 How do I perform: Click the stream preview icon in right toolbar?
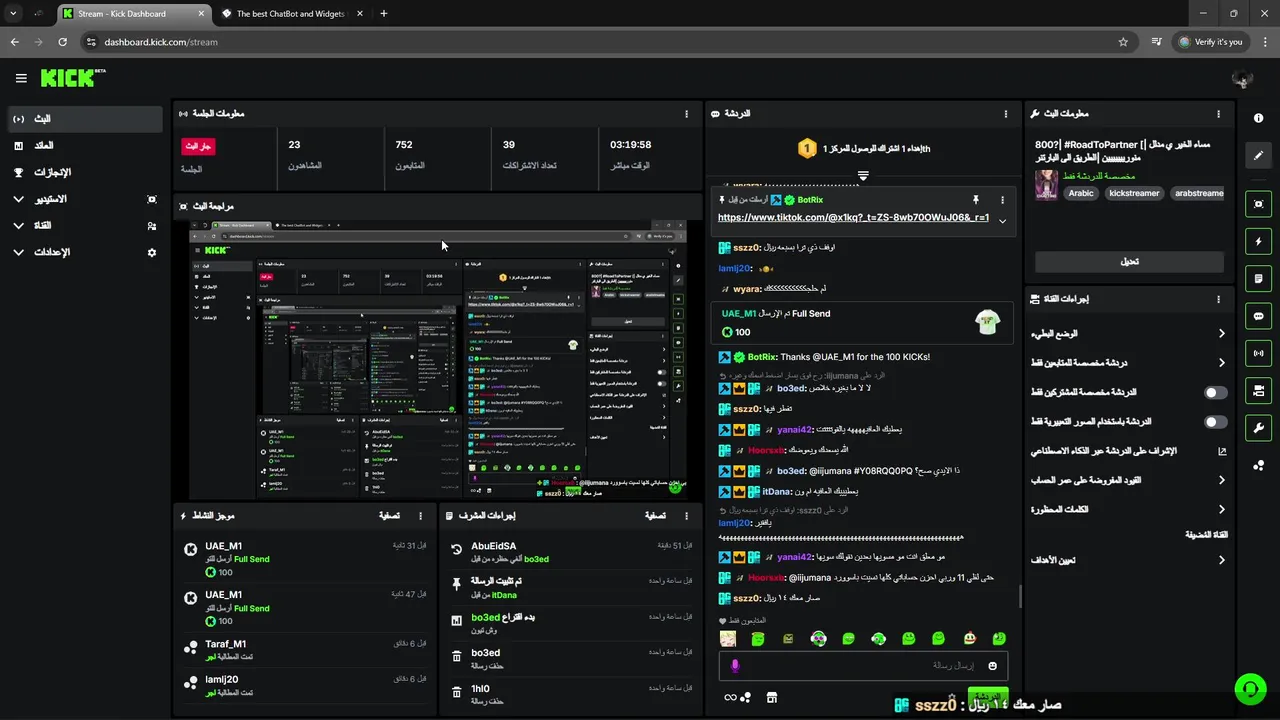pos(1258,204)
